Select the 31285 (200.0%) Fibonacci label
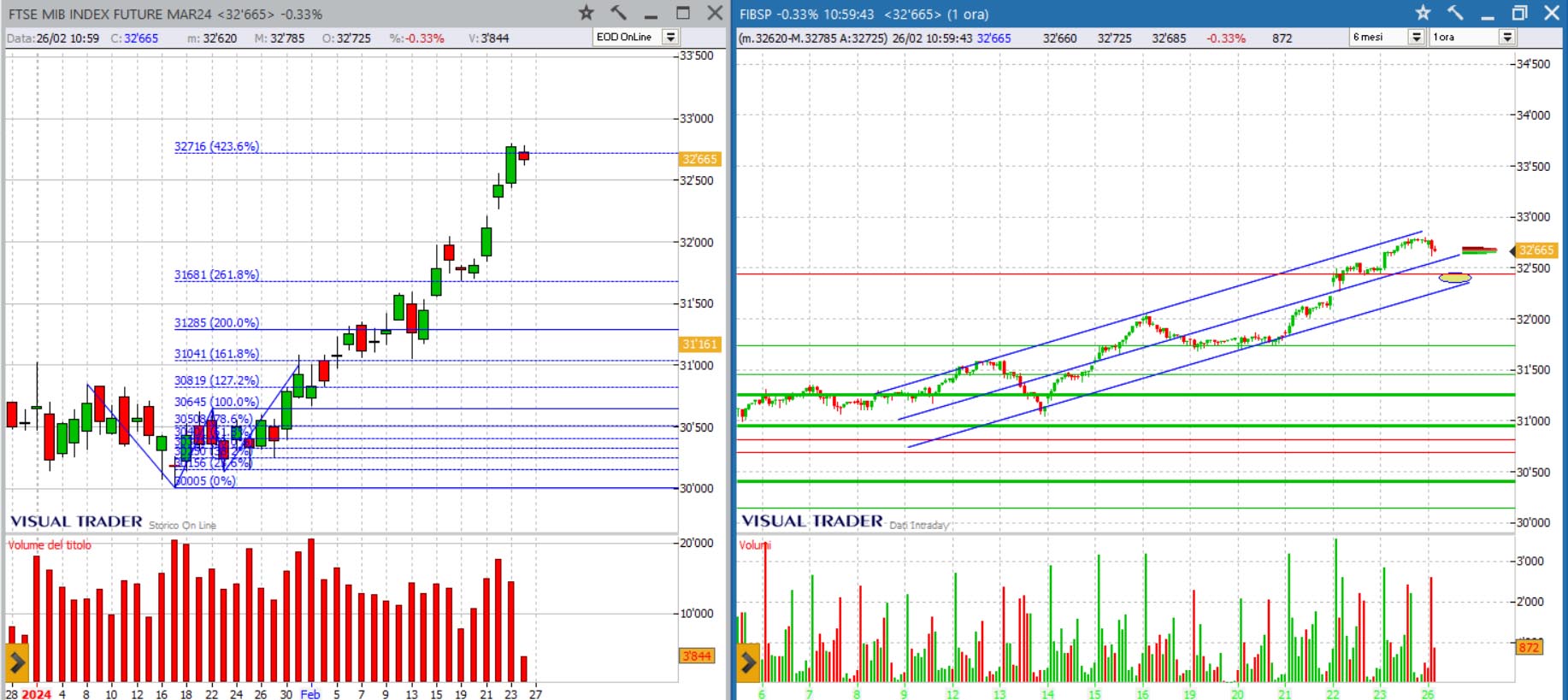This screenshot has height=700, width=1568. pyautogui.click(x=216, y=322)
